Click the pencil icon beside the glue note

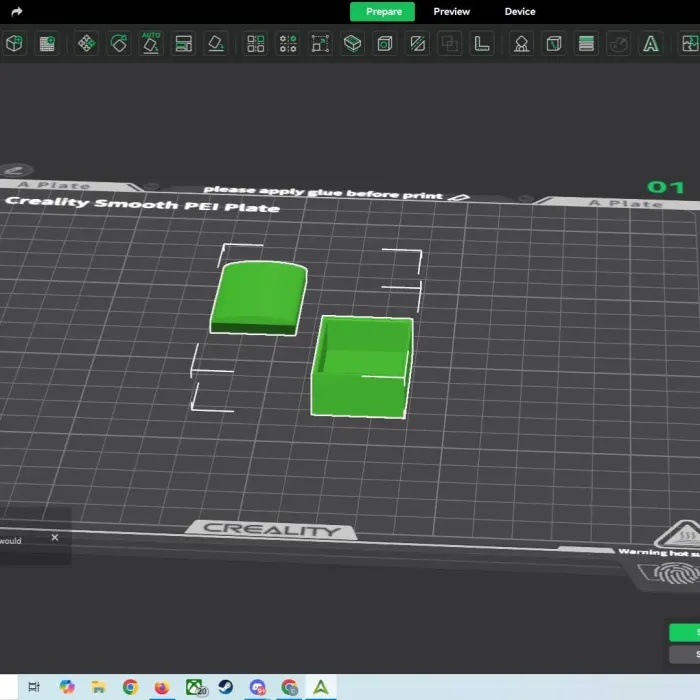tap(458, 197)
